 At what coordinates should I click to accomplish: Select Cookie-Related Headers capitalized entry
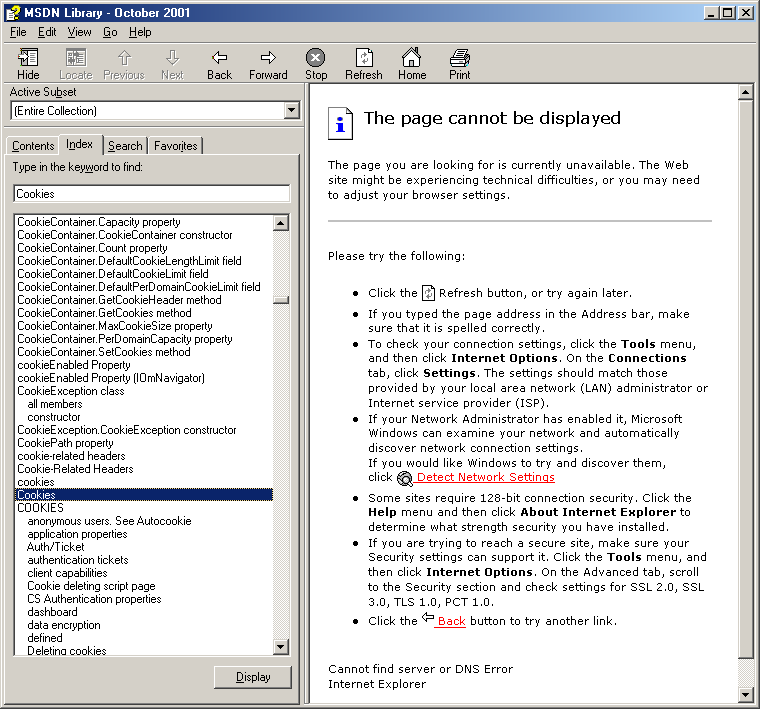pyautogui.click(x=75, y=469)
